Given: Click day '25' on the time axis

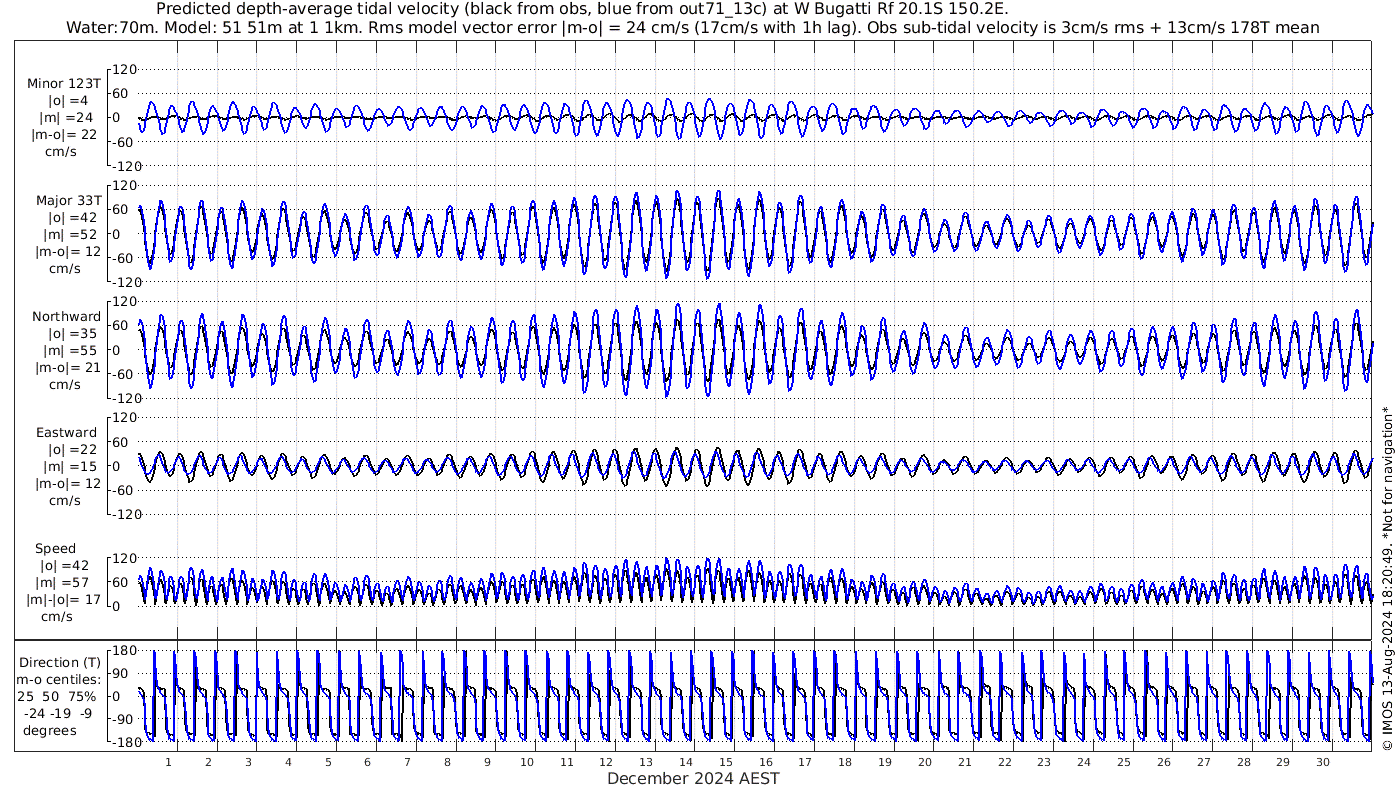Looking at the screenshot, I should 1124,762.
